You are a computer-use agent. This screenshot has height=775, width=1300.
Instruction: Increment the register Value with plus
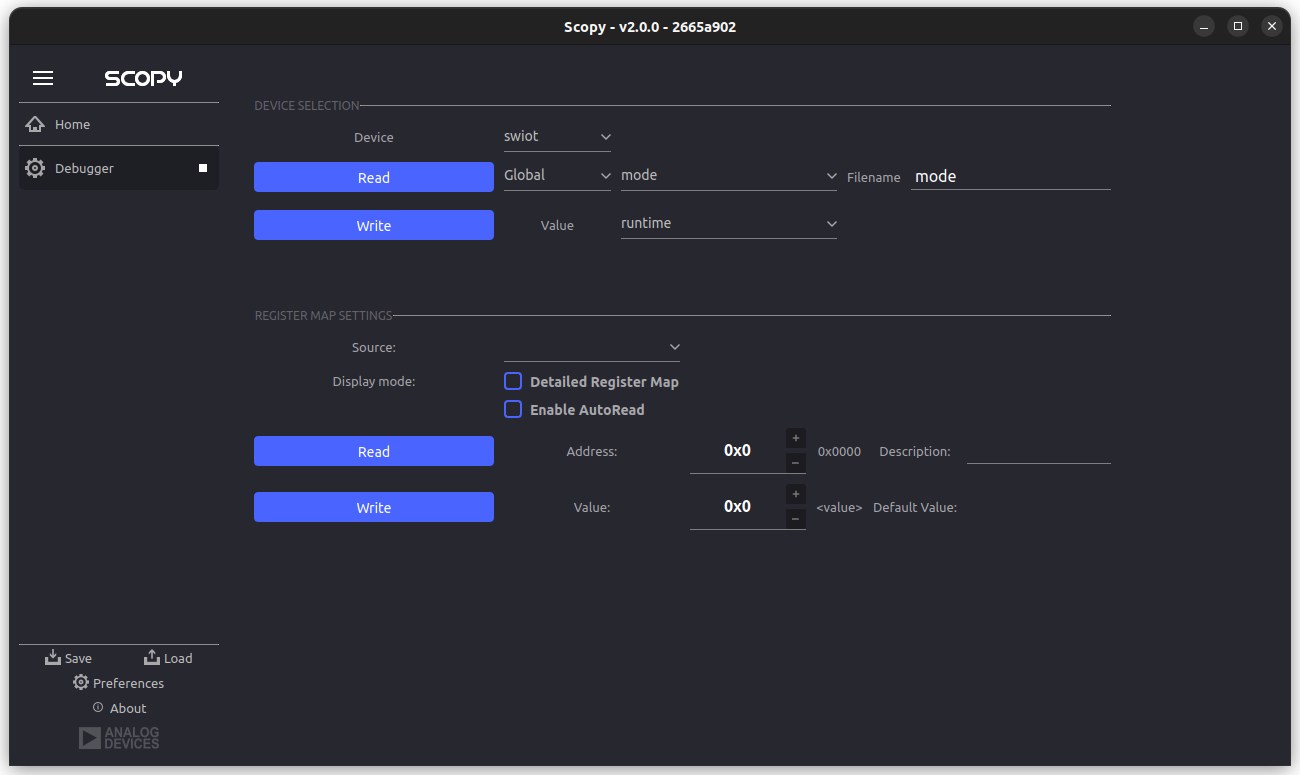[796, 494]
